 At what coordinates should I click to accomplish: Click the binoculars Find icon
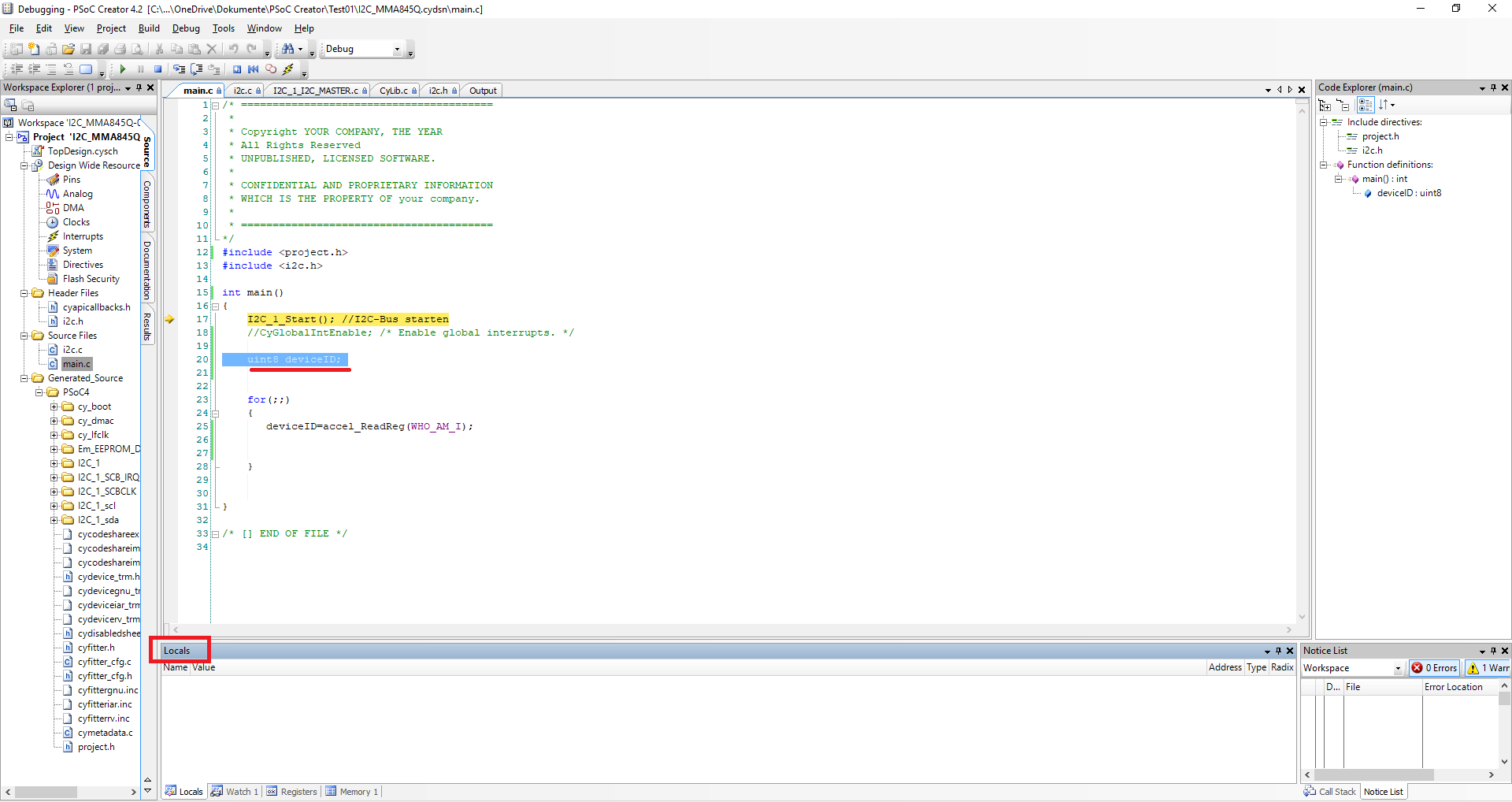(x=288, y=49)
